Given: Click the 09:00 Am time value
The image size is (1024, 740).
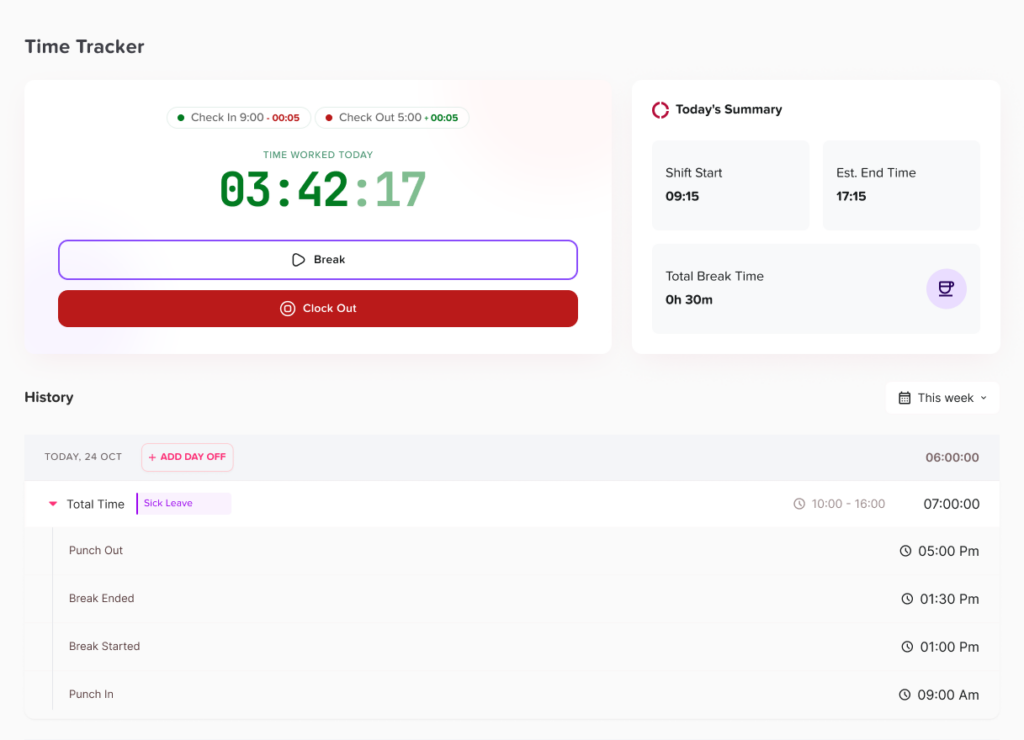Looking at the screenshot, I should (948, 695).
